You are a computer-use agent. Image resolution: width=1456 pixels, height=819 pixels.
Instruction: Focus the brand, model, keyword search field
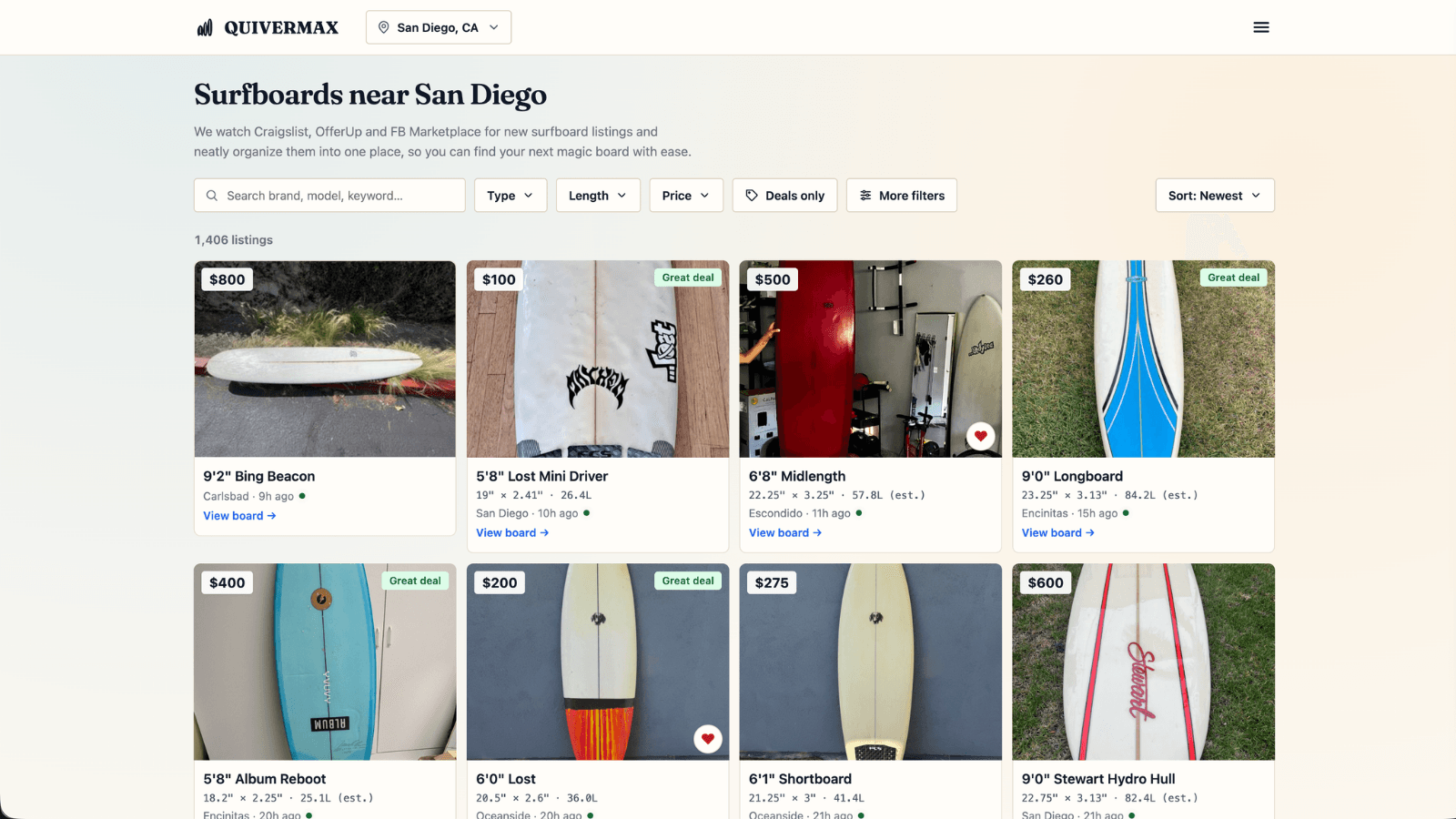[x=329, y=196]
